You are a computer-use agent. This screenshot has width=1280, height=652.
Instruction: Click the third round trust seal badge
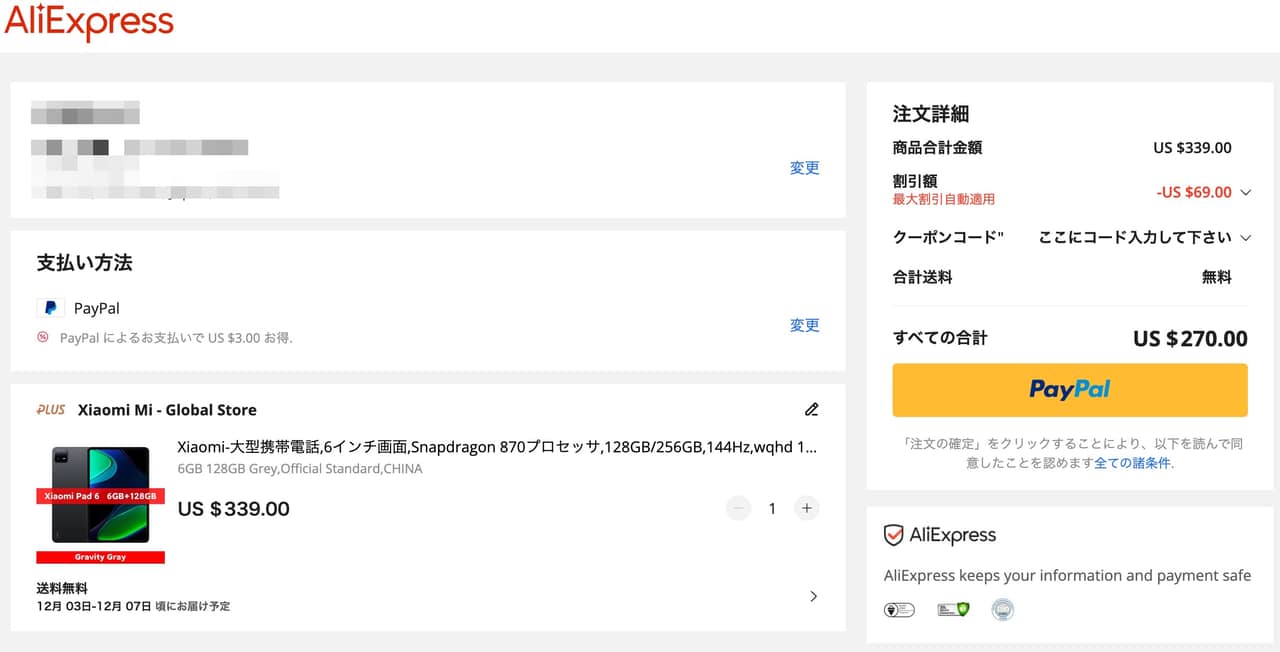(1002, 609)
